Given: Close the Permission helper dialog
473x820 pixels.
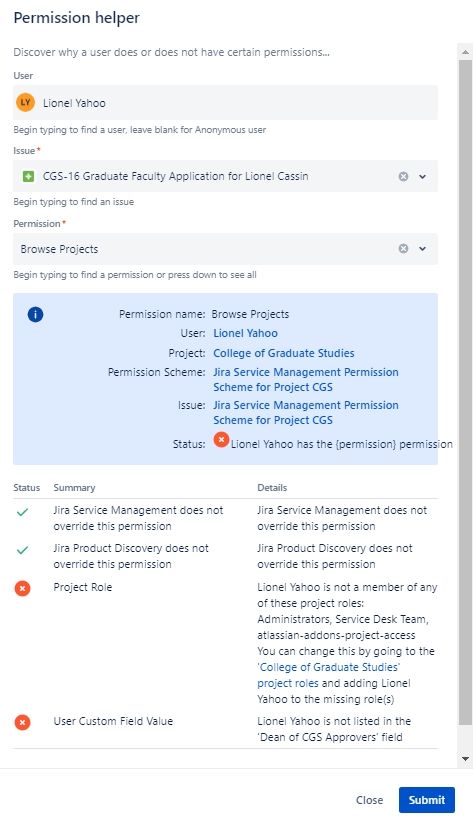Looking at the screenshot, I should point(369,800).
